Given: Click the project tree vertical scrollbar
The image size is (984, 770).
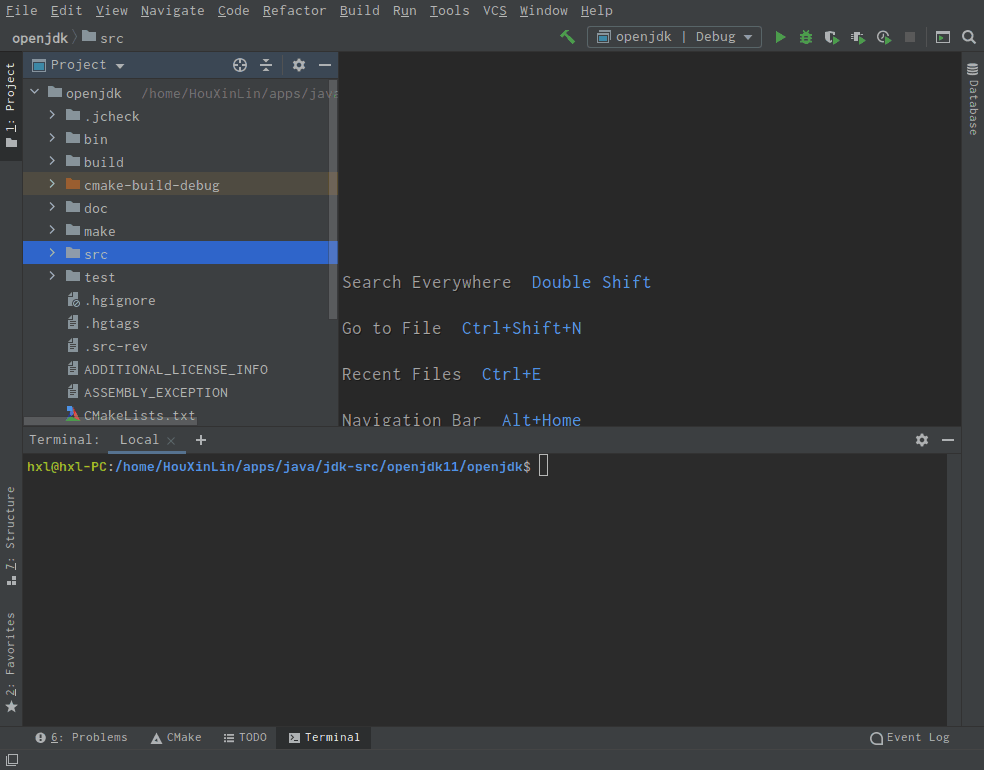Looking at the screenshot, I should [333, 200].
